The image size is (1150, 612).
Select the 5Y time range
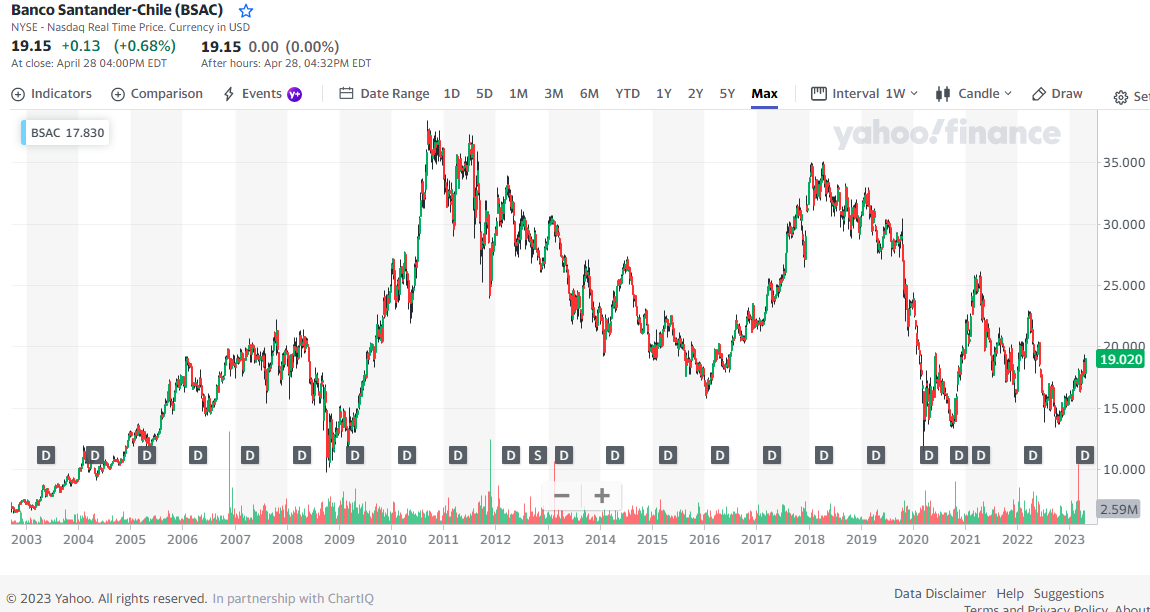pos(727,94)
